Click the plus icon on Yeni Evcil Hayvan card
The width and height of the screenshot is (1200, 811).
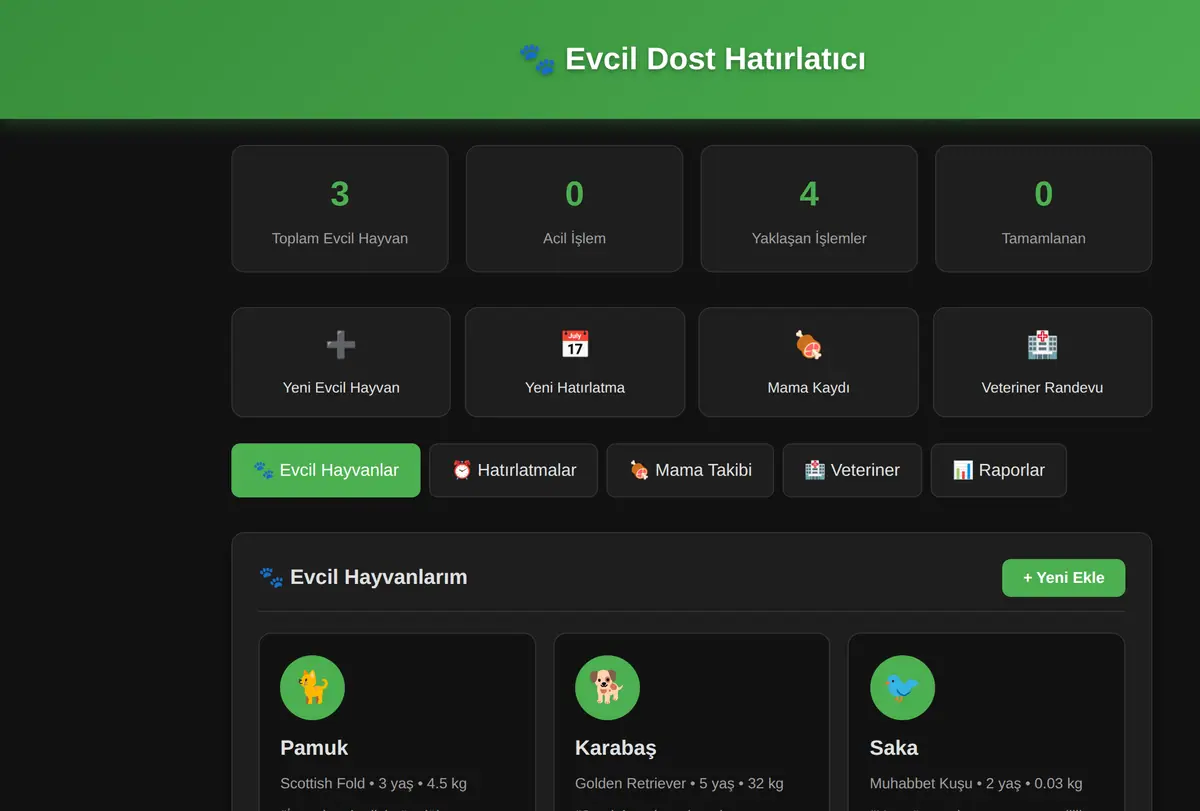tap(341, 345)
